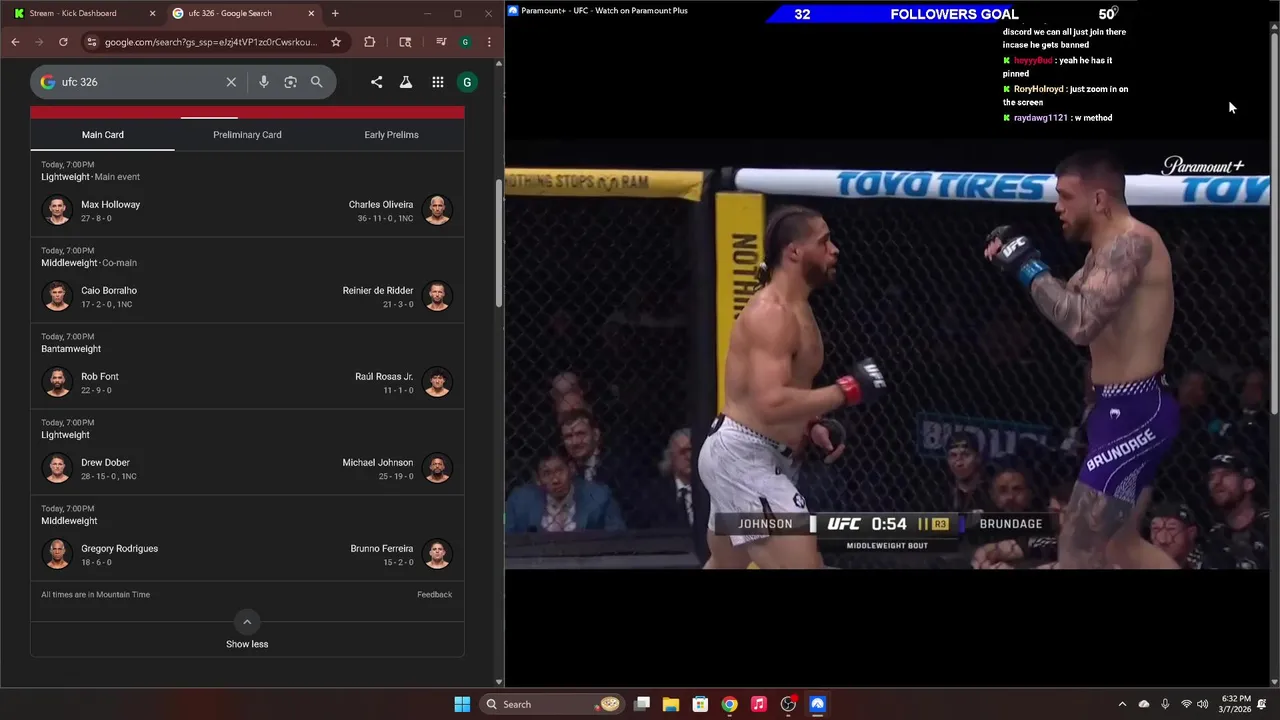Open the notification bell in tray

[x=1262, y=704]
